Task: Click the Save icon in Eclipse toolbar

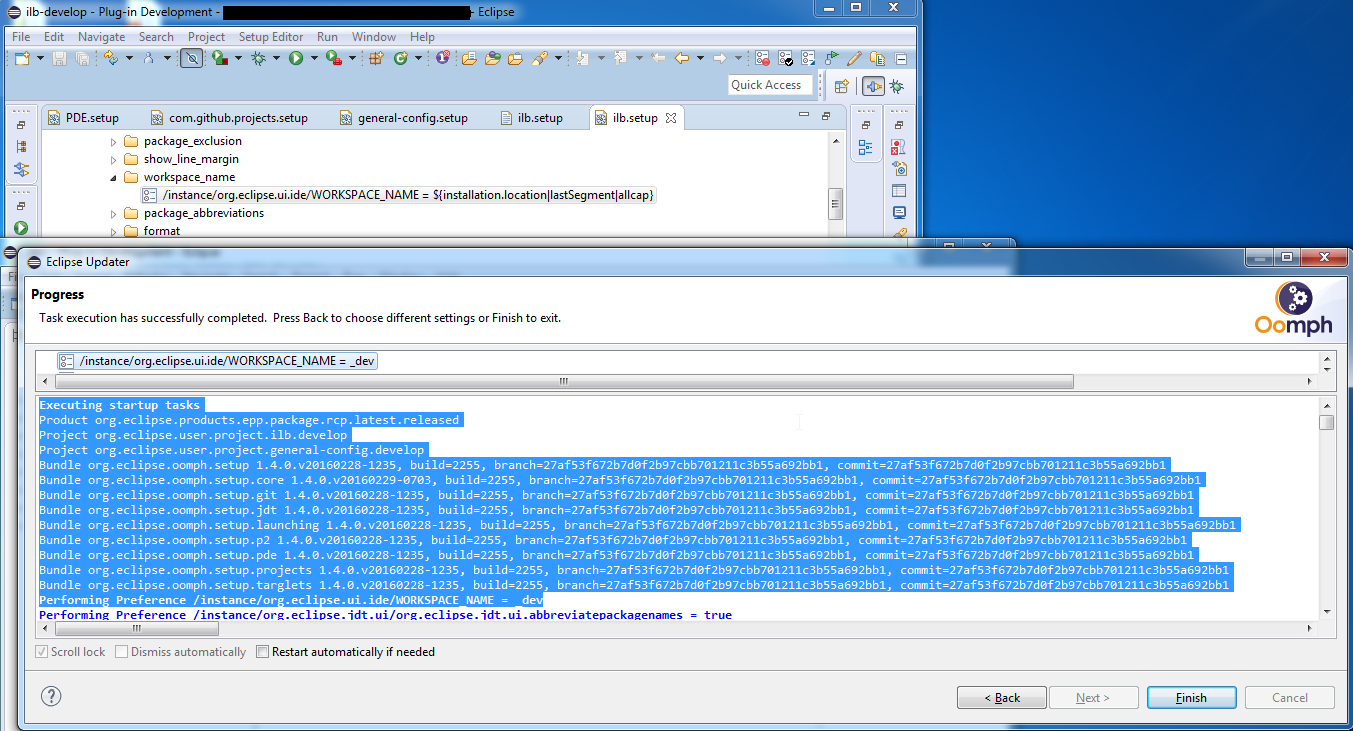Action: point(59,58)
